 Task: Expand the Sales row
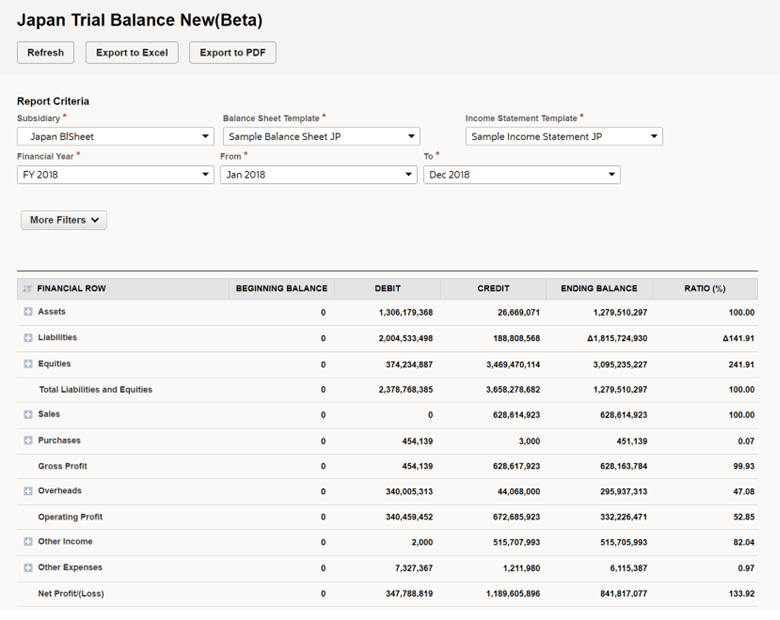tap(28, 414)
